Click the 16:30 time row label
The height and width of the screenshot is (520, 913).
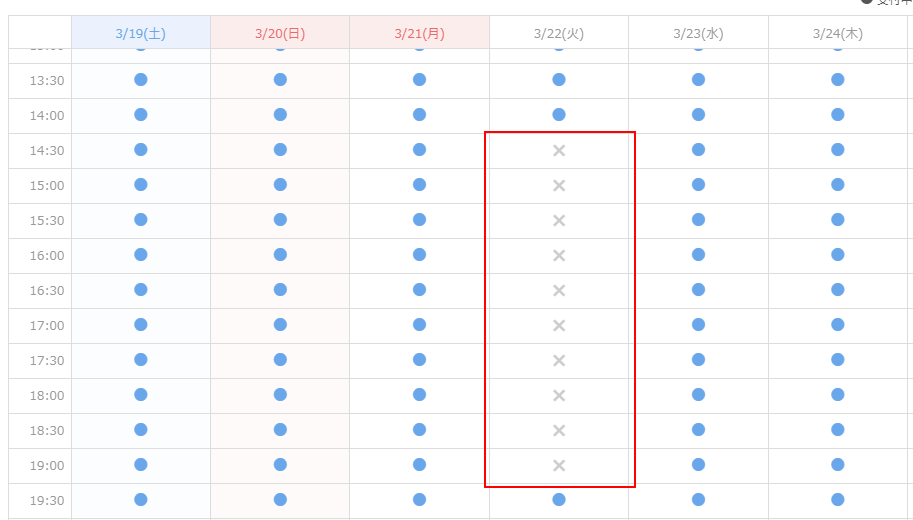pos(48,291)
